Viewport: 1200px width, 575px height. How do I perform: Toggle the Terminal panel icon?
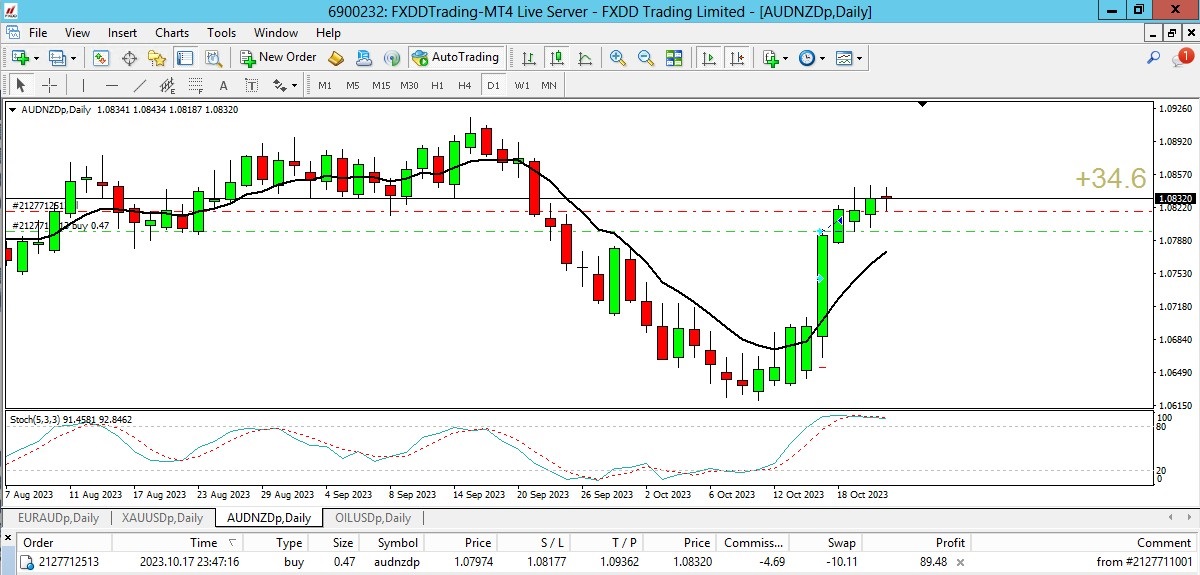pos(185,58)
